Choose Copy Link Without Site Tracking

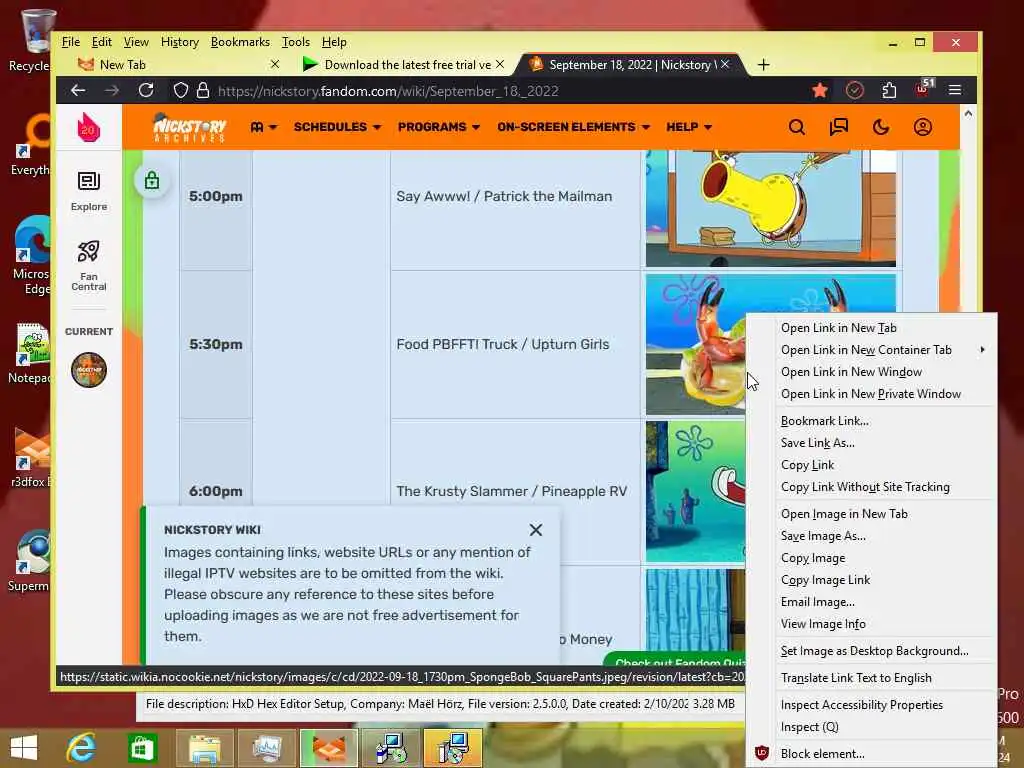click(872, 487)
